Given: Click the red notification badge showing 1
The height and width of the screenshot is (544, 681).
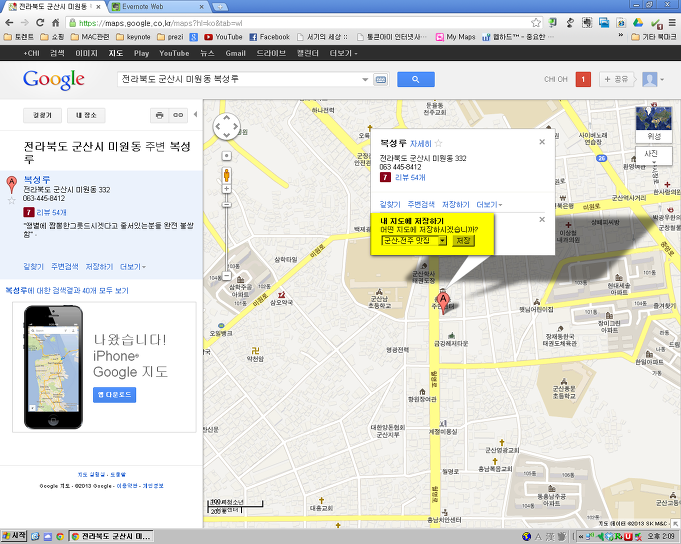Looking at the screenshot, I should pos(583,79).
